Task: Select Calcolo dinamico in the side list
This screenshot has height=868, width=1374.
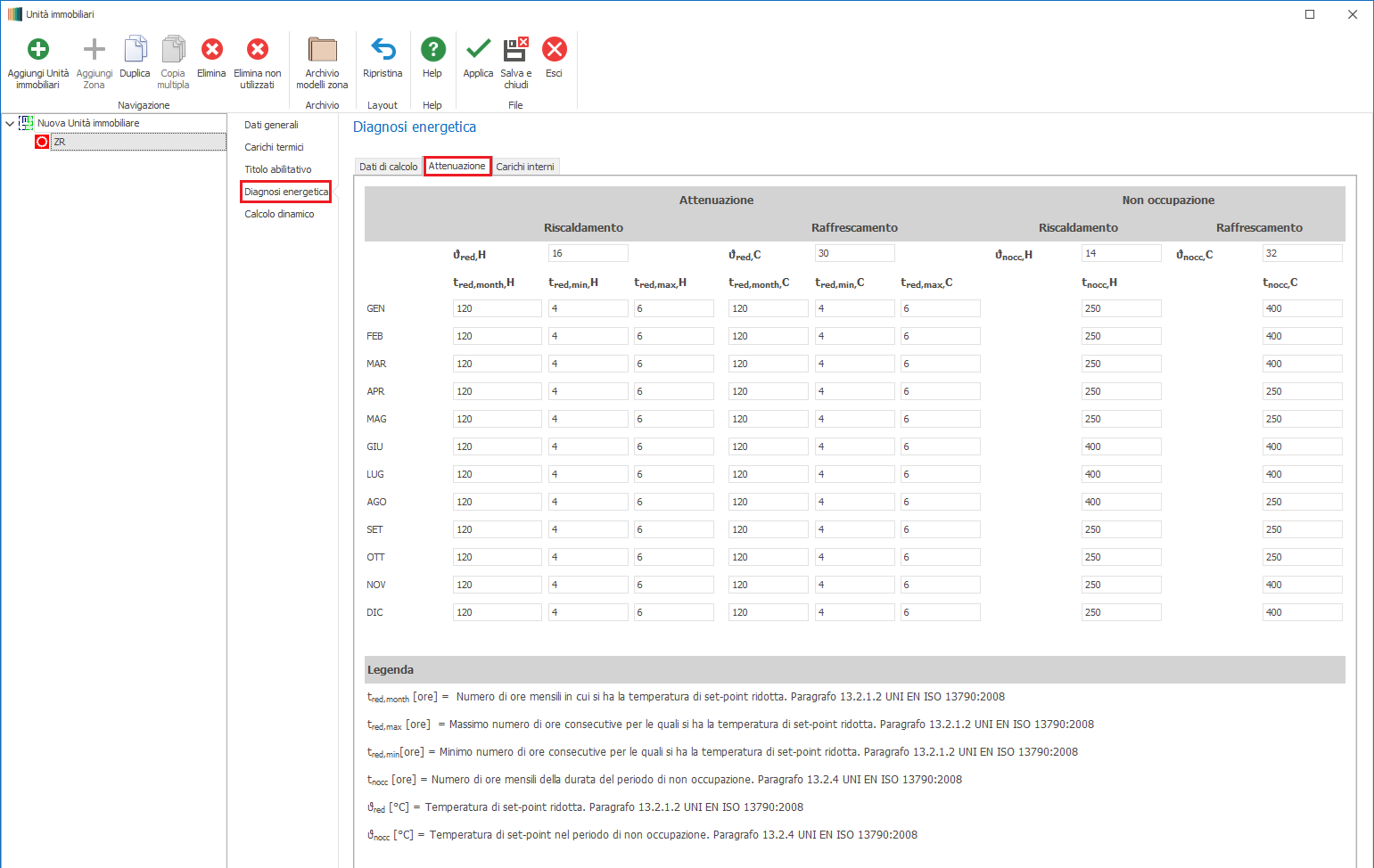Action: [x=279, y=214]
